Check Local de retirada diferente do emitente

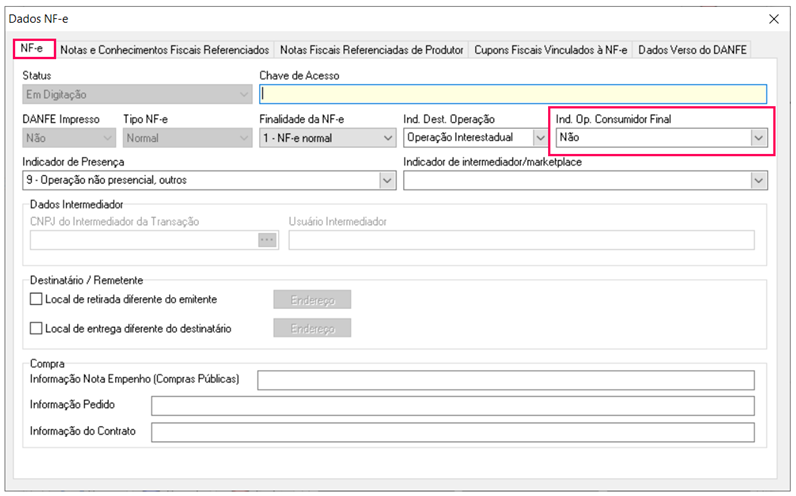coord(37,299)
